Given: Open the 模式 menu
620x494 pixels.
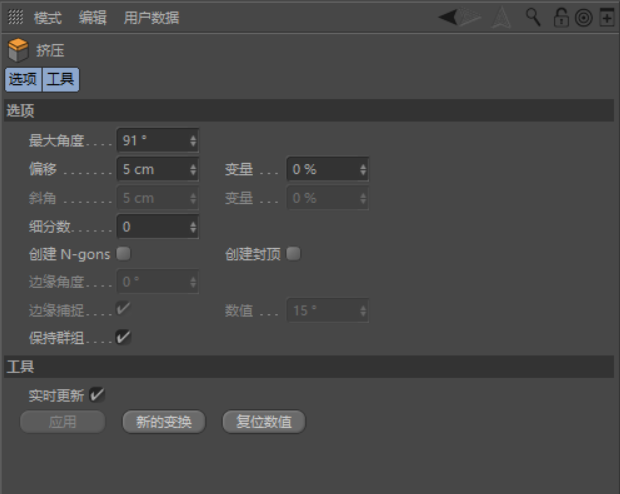Looking at the screenshot, I should click(48, 18).
